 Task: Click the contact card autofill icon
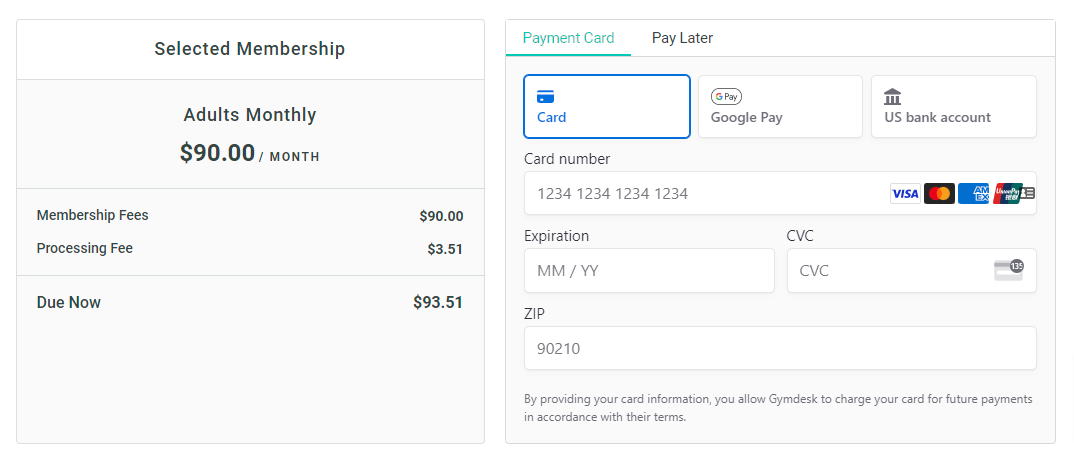tap(1028, 193)
